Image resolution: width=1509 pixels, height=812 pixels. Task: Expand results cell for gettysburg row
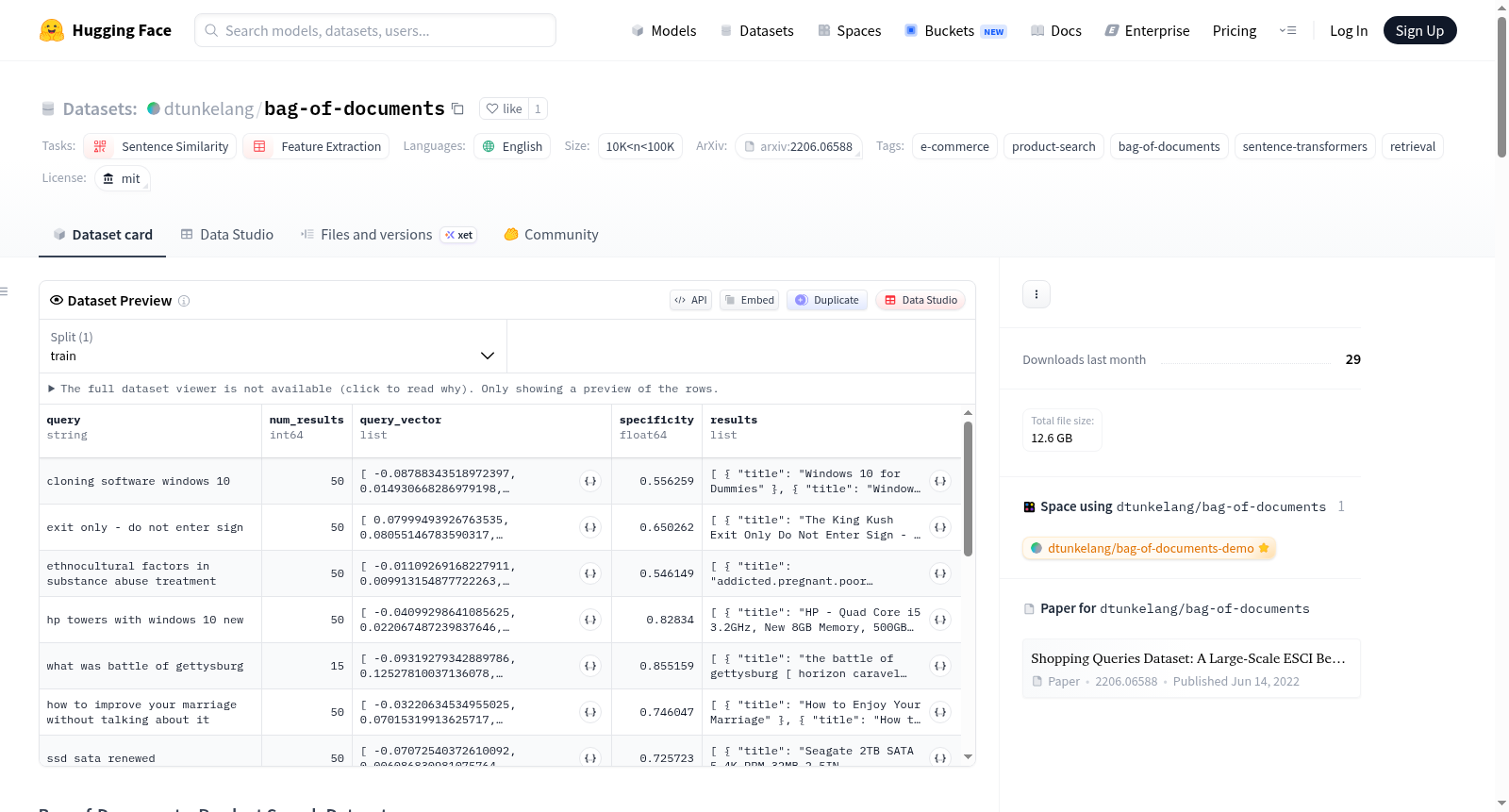940,666
